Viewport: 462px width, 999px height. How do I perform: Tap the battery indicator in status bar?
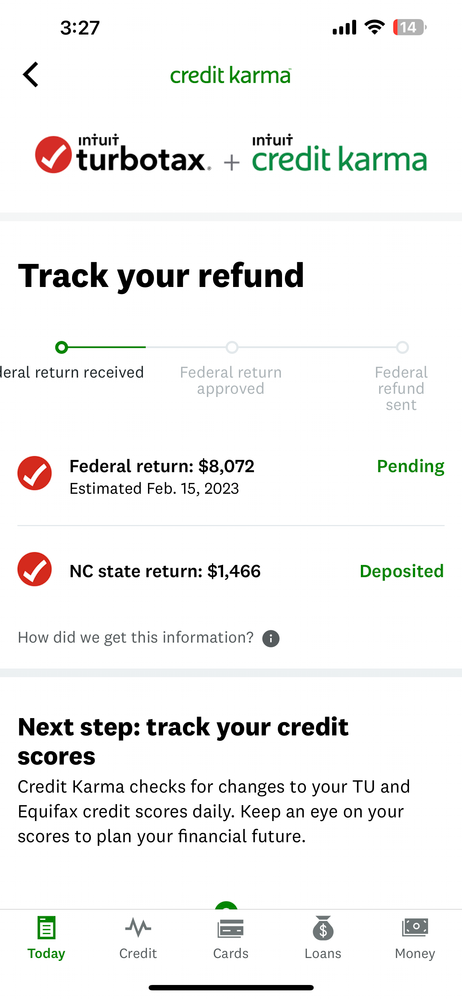(410, 27)
